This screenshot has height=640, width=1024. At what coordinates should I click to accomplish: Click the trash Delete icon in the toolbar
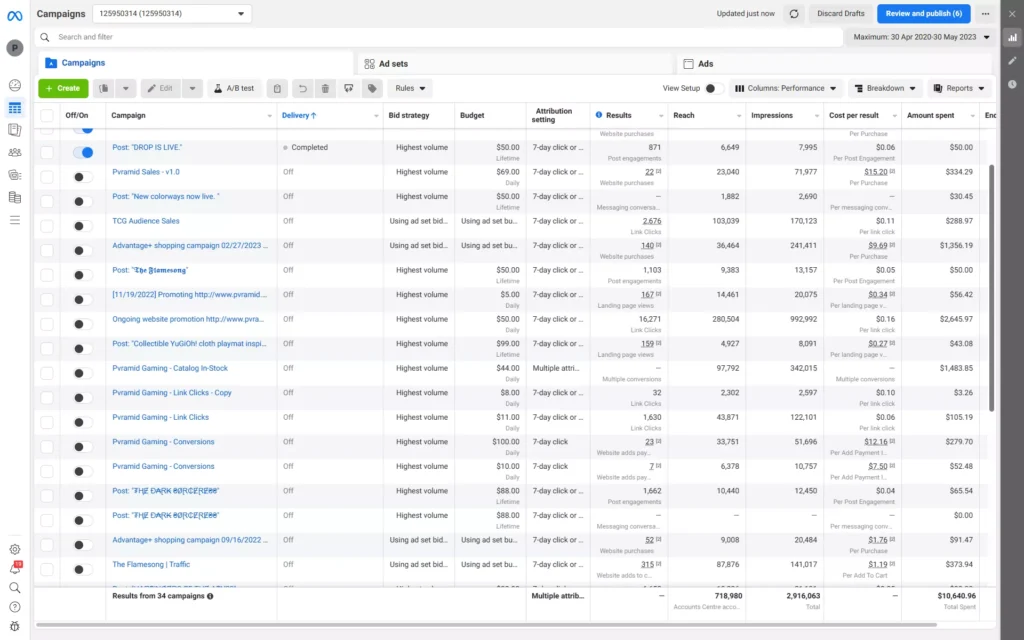tap(323, 88)
